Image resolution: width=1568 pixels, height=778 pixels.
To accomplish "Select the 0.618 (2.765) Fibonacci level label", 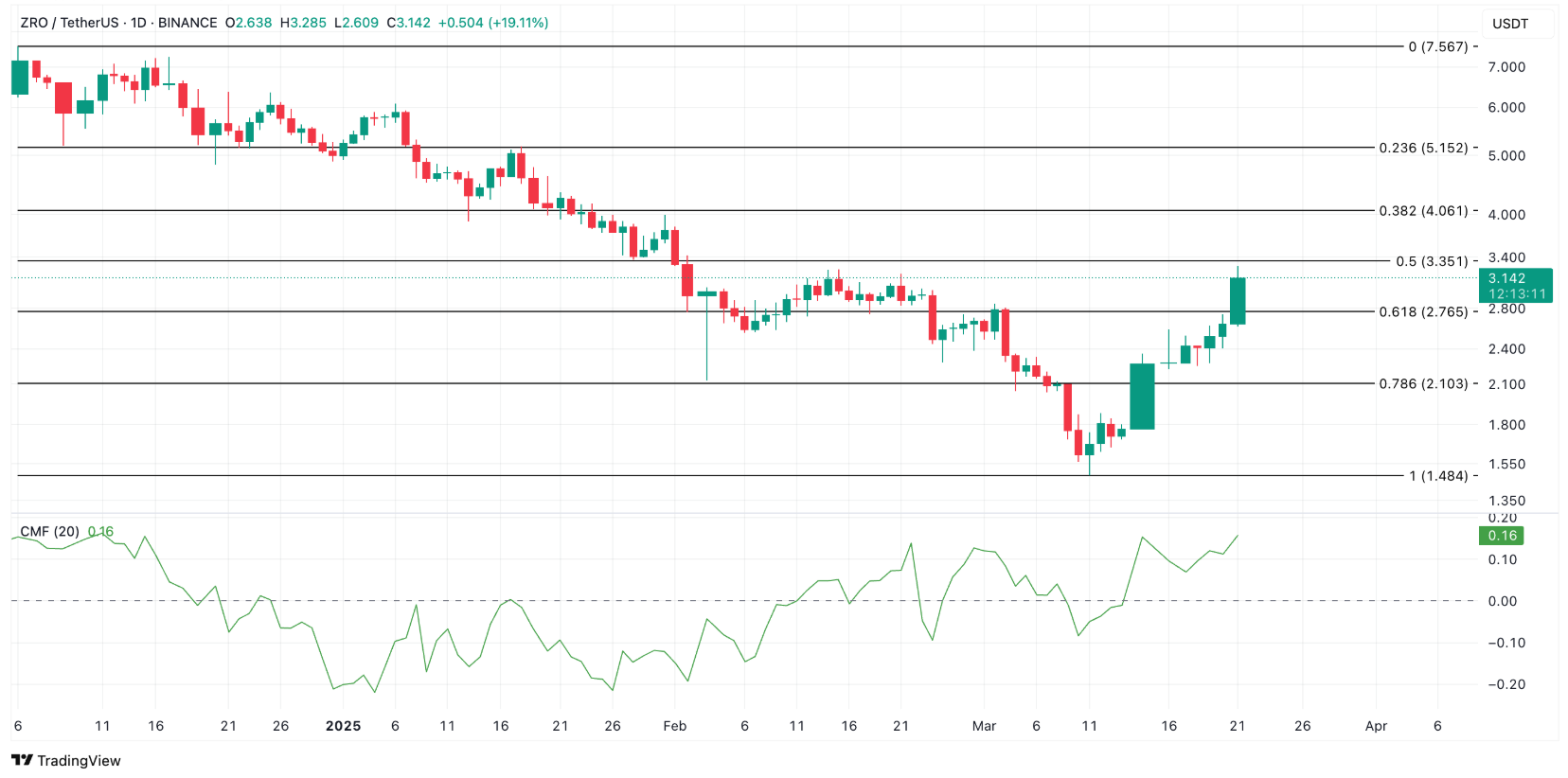I will (1423, 311).
